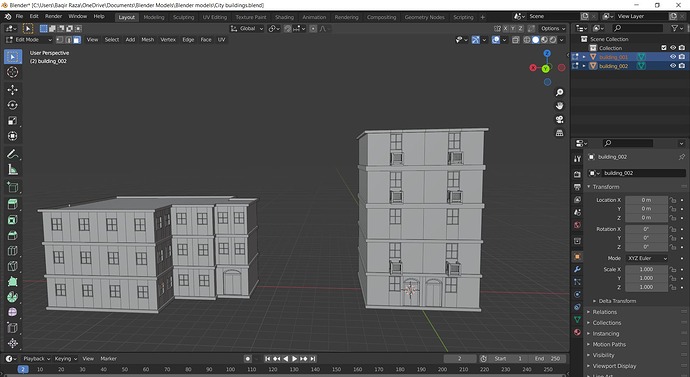
Task: Activate the Spin tool
Action: coord(13,296)
